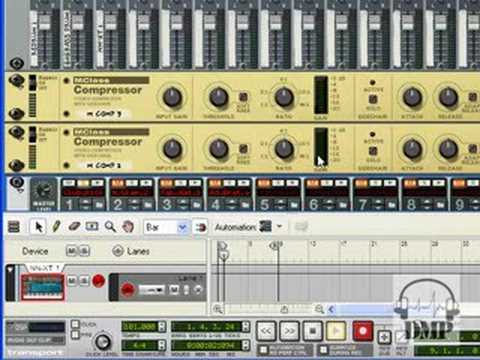Click Attack knob on M COMP 1
The width and height of the screenshot is (480, 360).
[x=413, y=149]
